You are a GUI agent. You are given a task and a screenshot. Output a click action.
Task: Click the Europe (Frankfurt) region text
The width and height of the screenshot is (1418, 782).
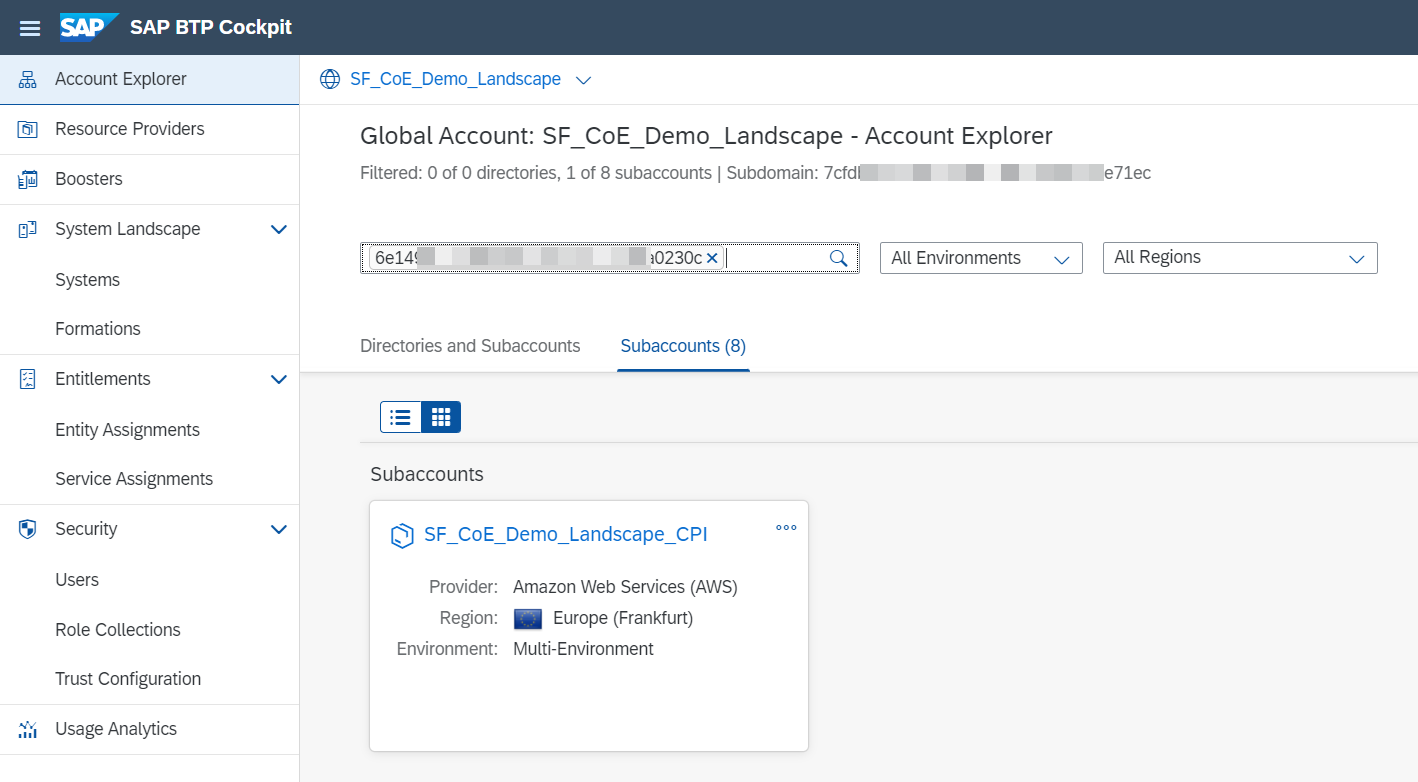(623, 618)
